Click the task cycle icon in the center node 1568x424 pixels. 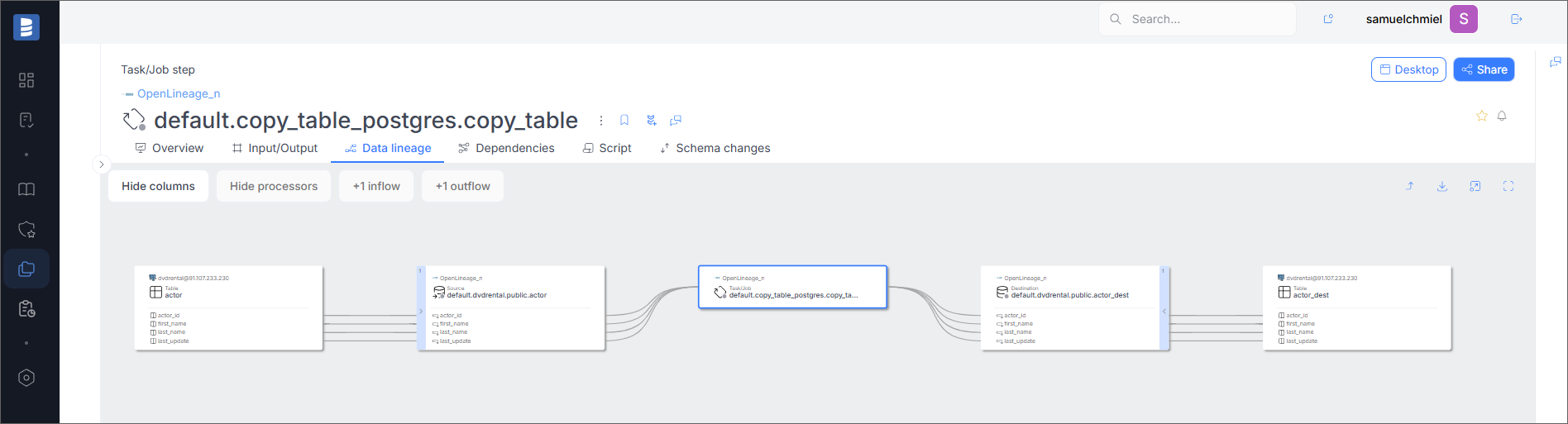coord(720,292)
